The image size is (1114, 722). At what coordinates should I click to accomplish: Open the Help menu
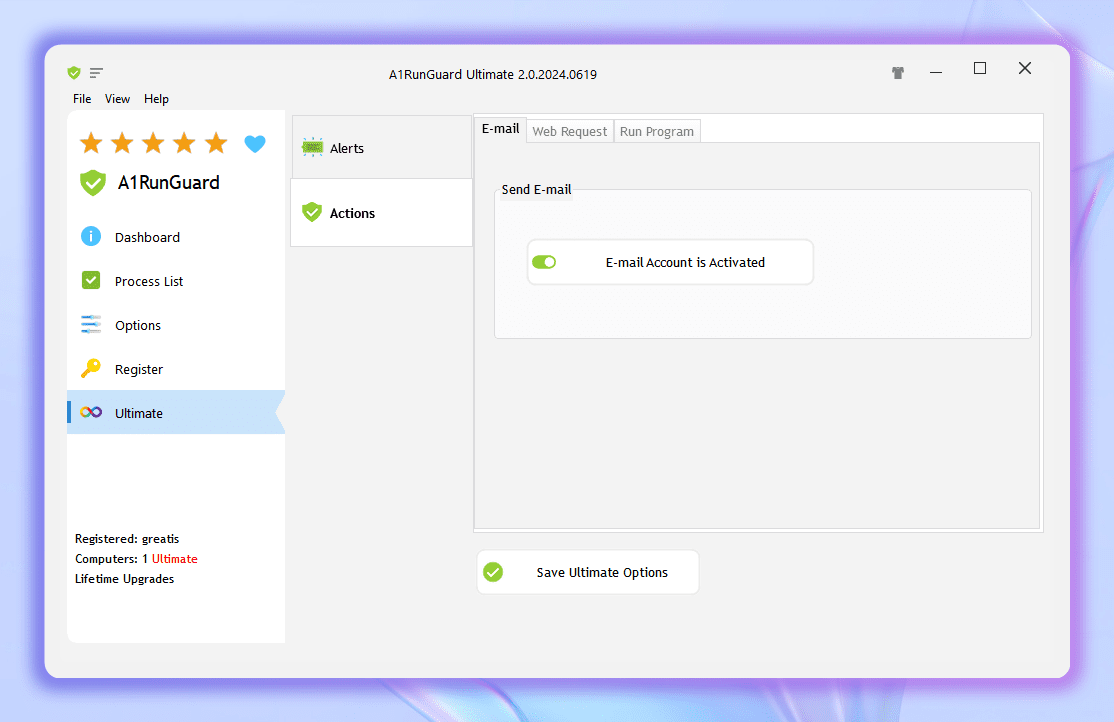pyautogui.click(x=156, y=99)
